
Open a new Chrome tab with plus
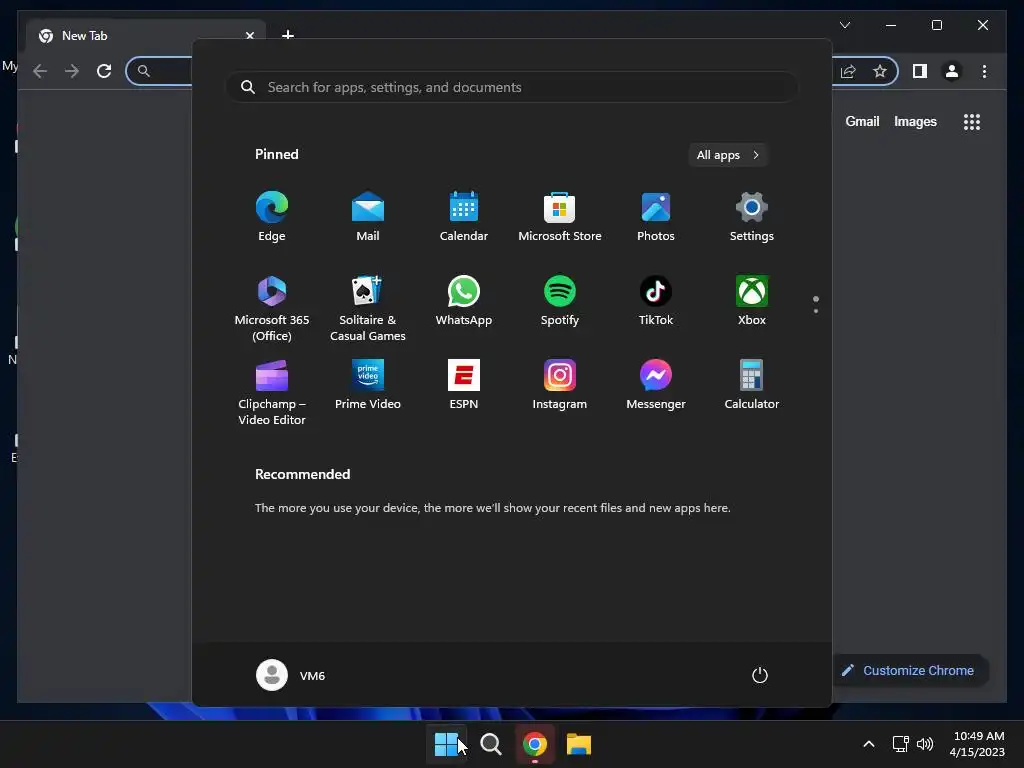pyautogui.click(x=287, y=35)
